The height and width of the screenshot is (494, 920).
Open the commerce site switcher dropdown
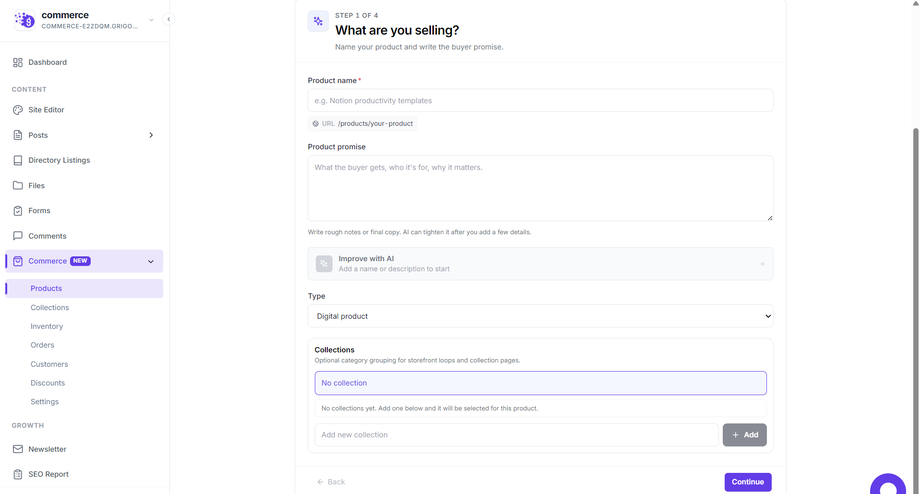[151, 20]
